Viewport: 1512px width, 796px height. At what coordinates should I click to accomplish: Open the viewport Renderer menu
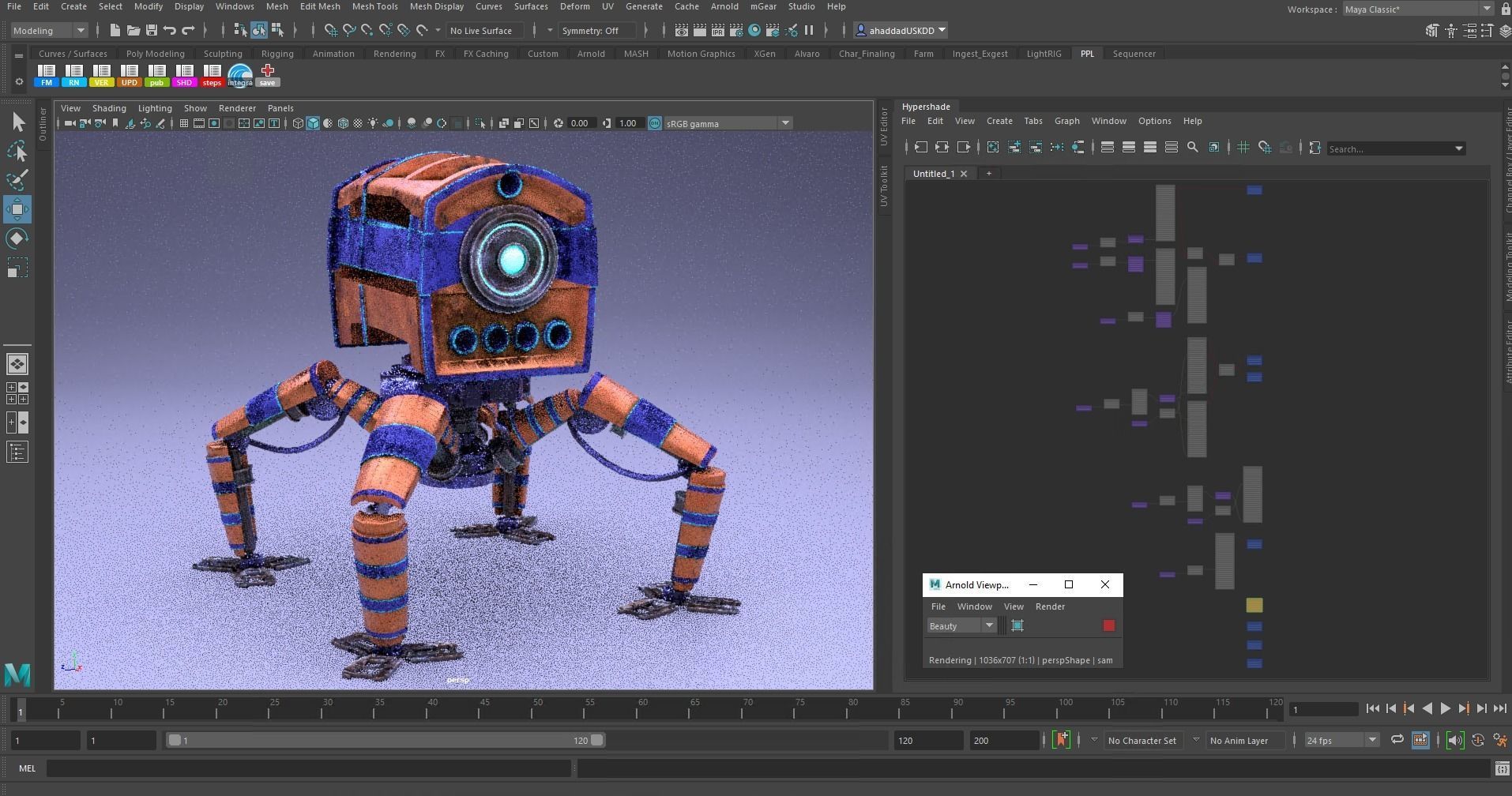[x=237, y=108]
